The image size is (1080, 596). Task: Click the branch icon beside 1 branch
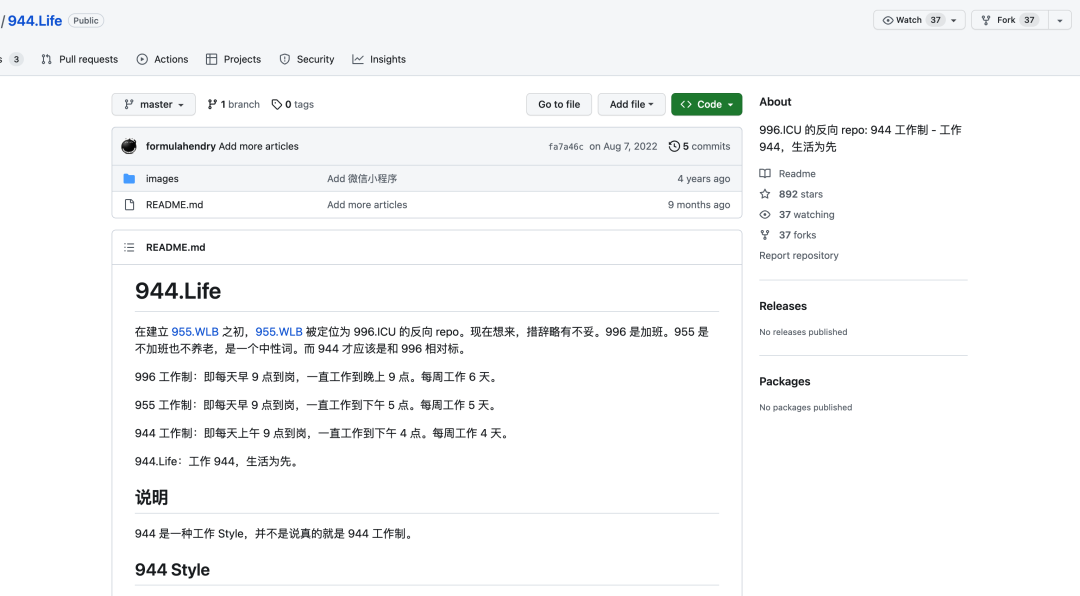click(212, 104)
